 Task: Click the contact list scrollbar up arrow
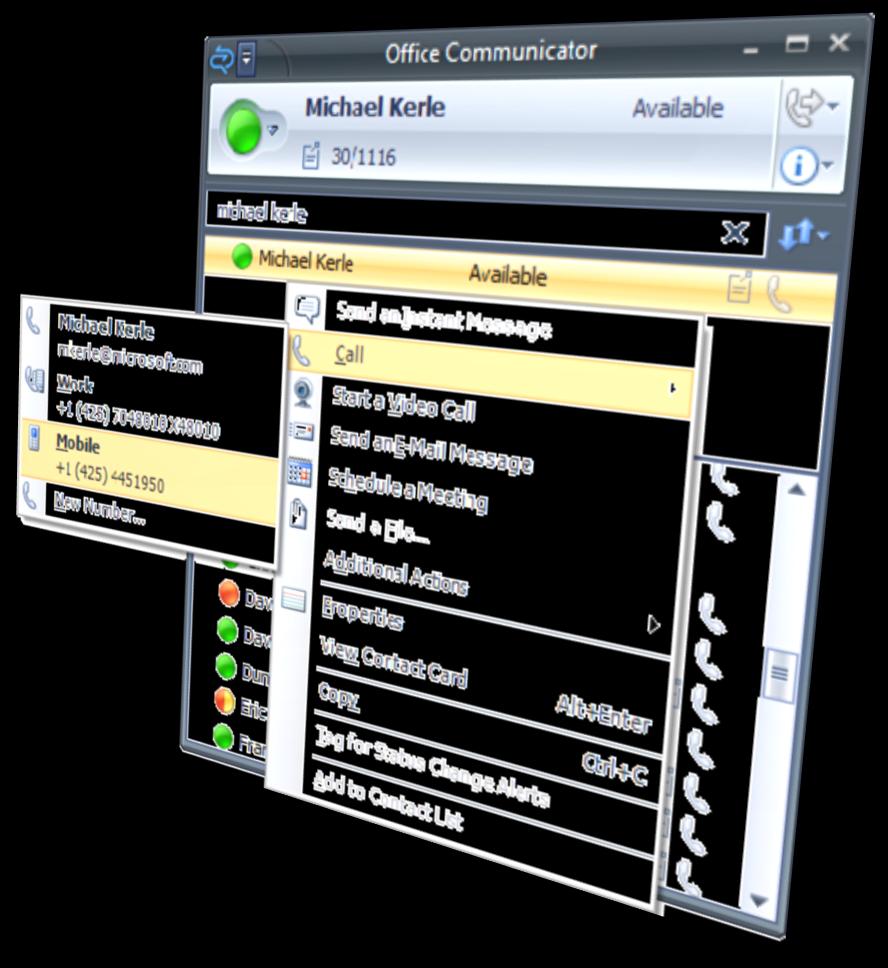coord(797,491)
